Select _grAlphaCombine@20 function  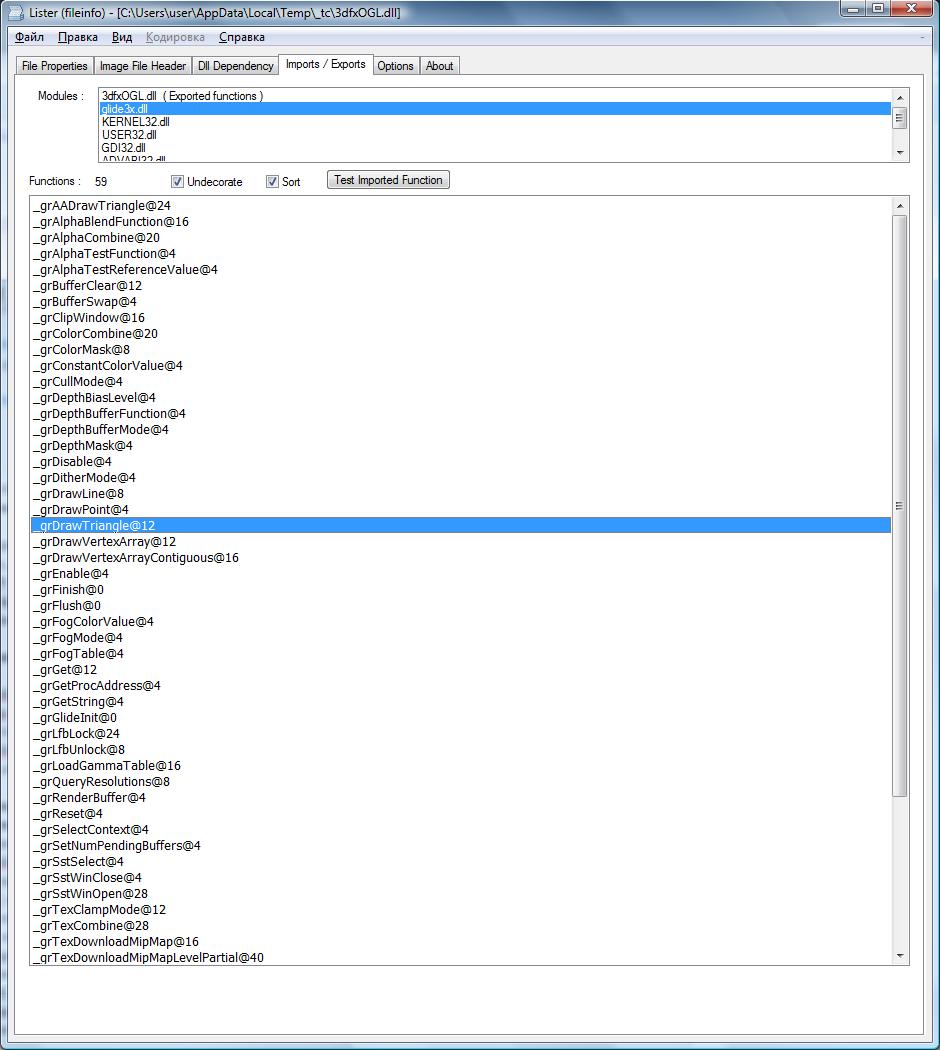[x=461, y=238]
